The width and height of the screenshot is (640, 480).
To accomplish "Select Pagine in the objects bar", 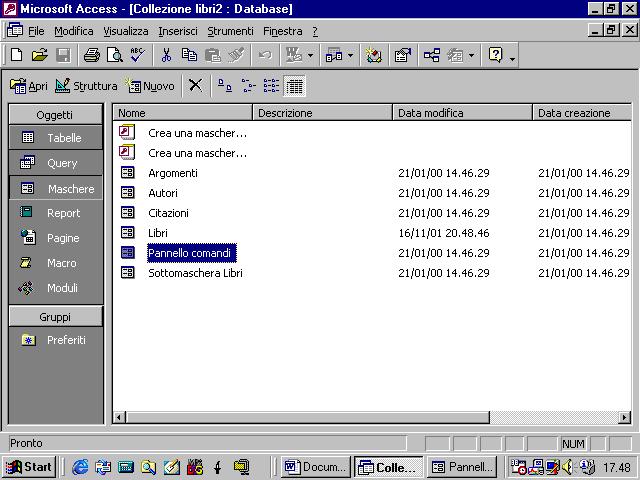I will pos(56,238).
